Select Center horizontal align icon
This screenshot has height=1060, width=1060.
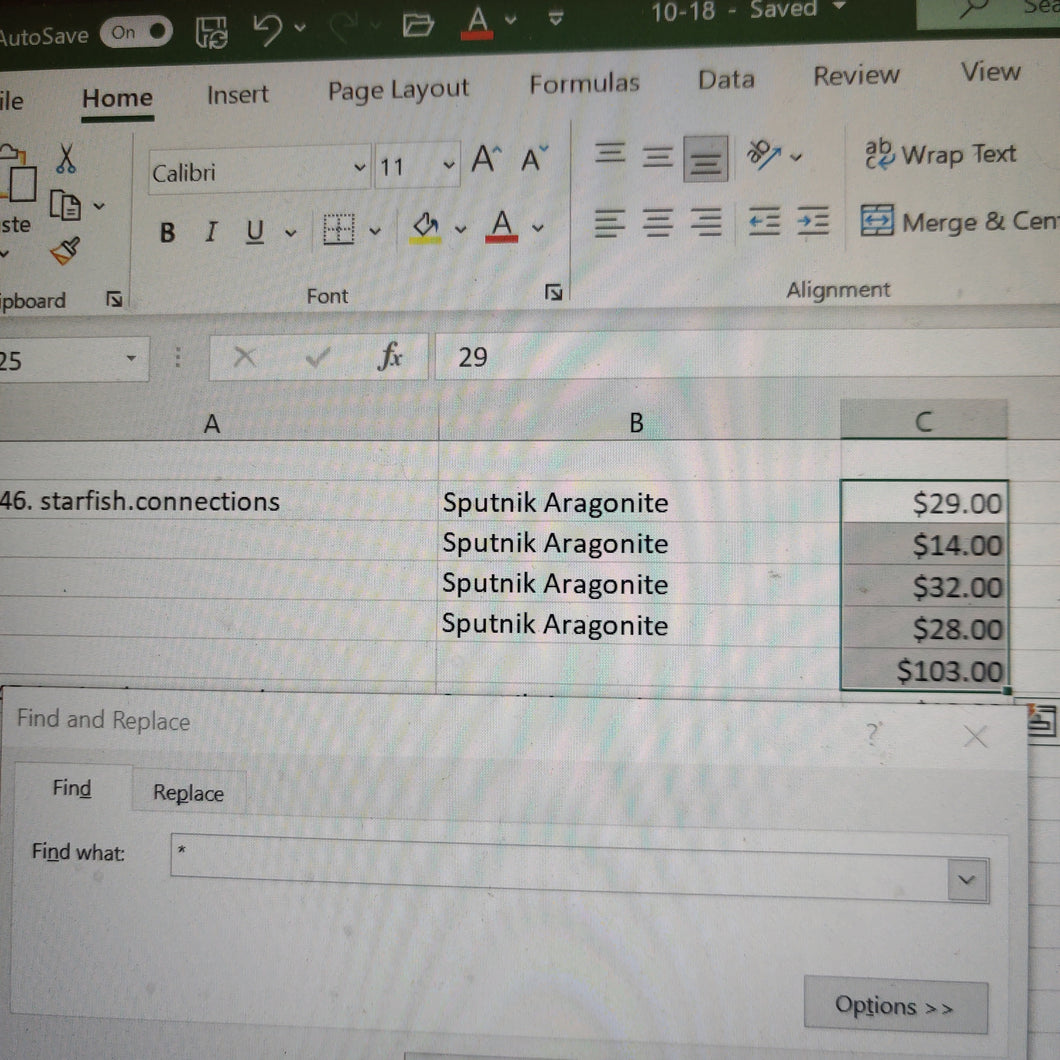(x=657, y=222)
